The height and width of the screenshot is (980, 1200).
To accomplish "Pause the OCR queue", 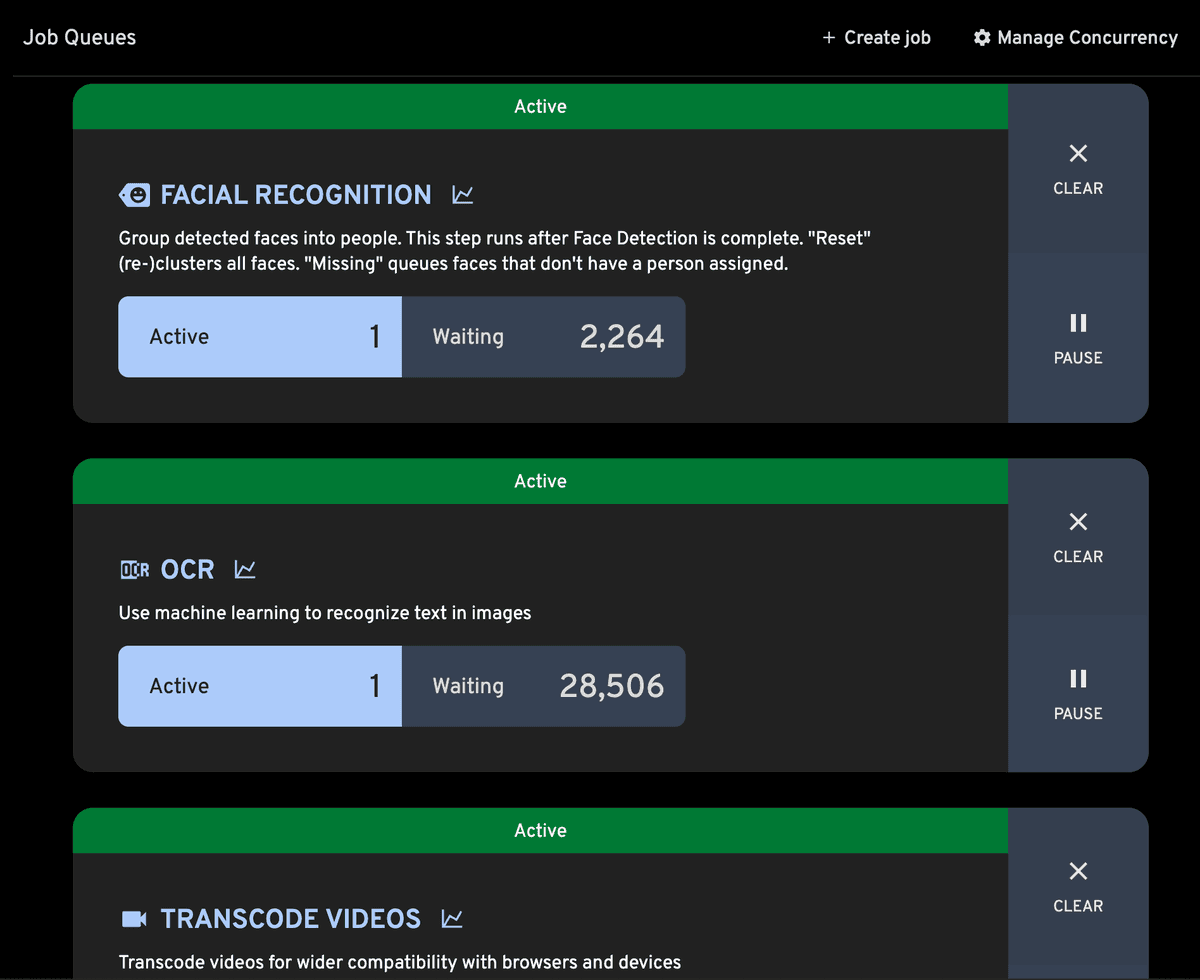I will pyautogui.click(x=1077, y=693).
